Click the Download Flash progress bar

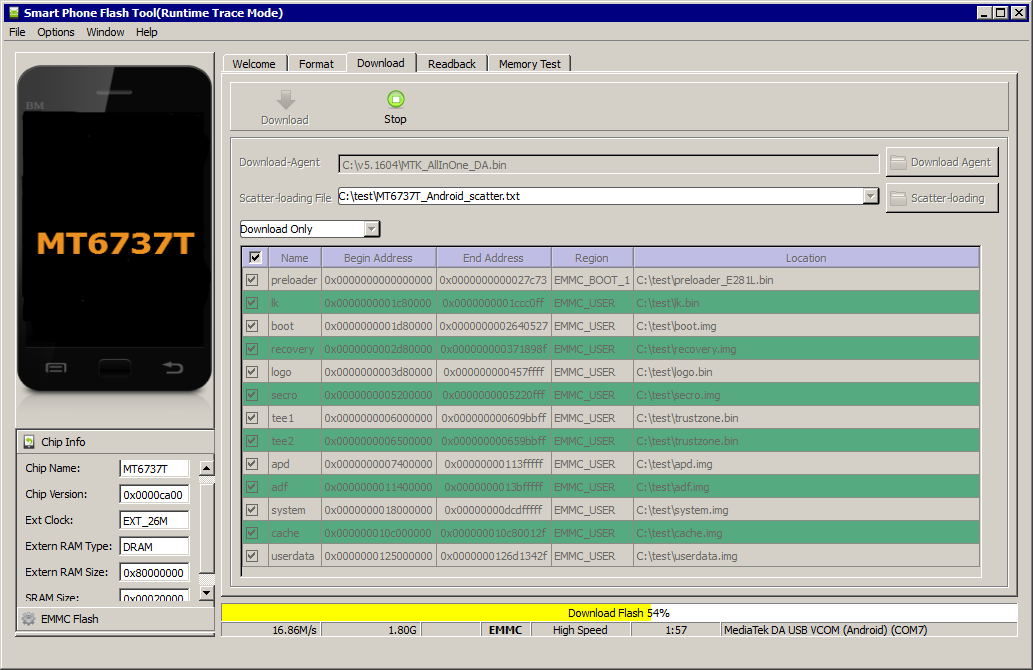point(618,613)
